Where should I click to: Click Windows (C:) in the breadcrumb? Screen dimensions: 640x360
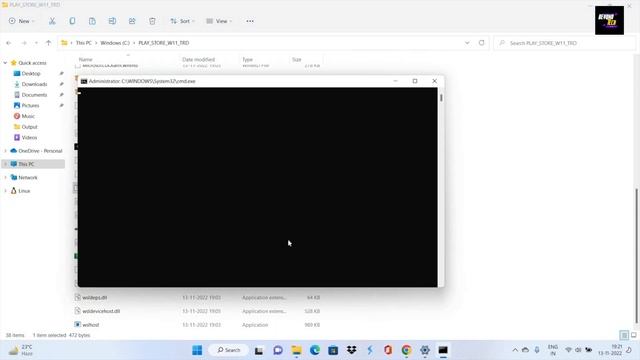tap(115, 43)
